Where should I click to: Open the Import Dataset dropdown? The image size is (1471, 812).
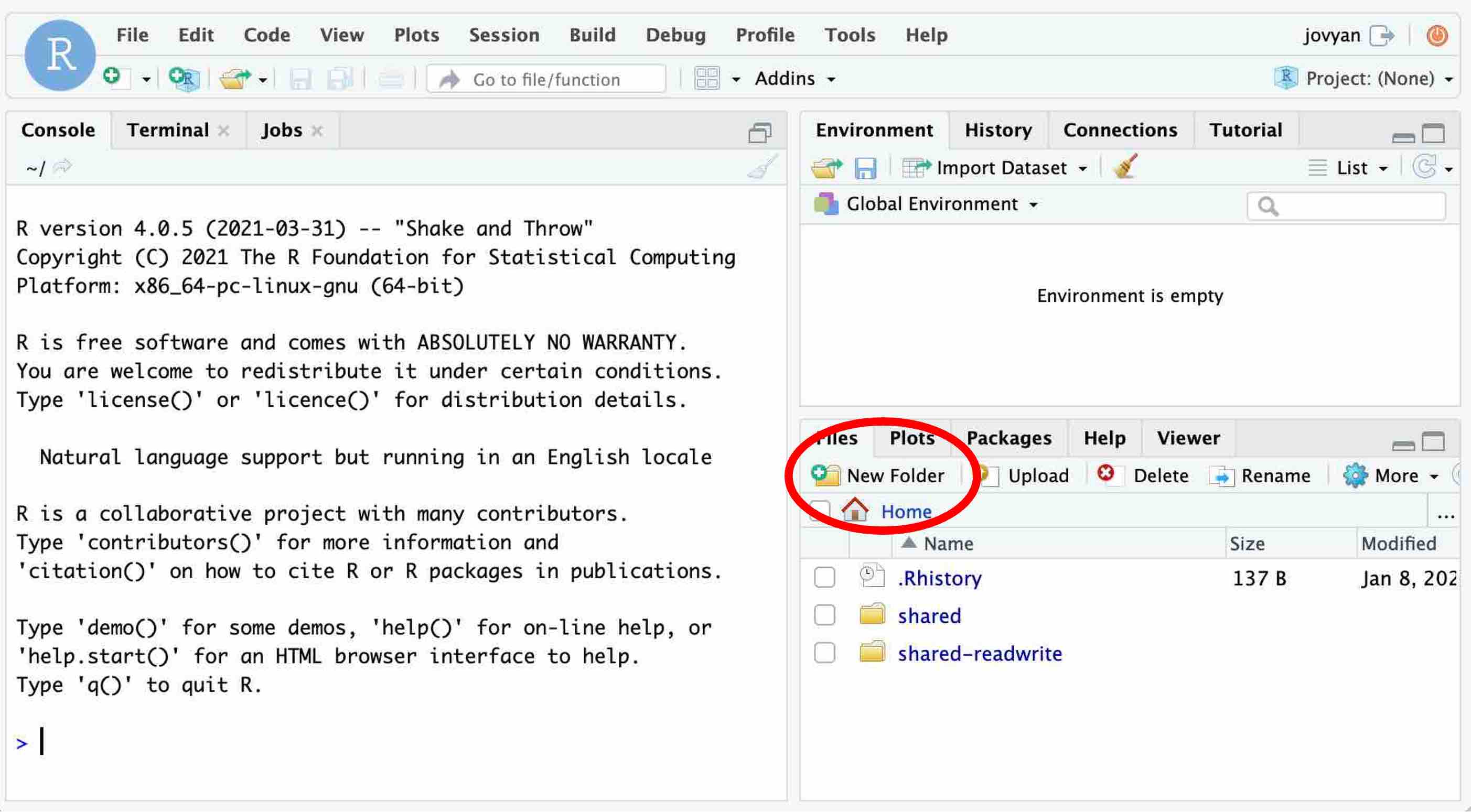tap(995, 168)
